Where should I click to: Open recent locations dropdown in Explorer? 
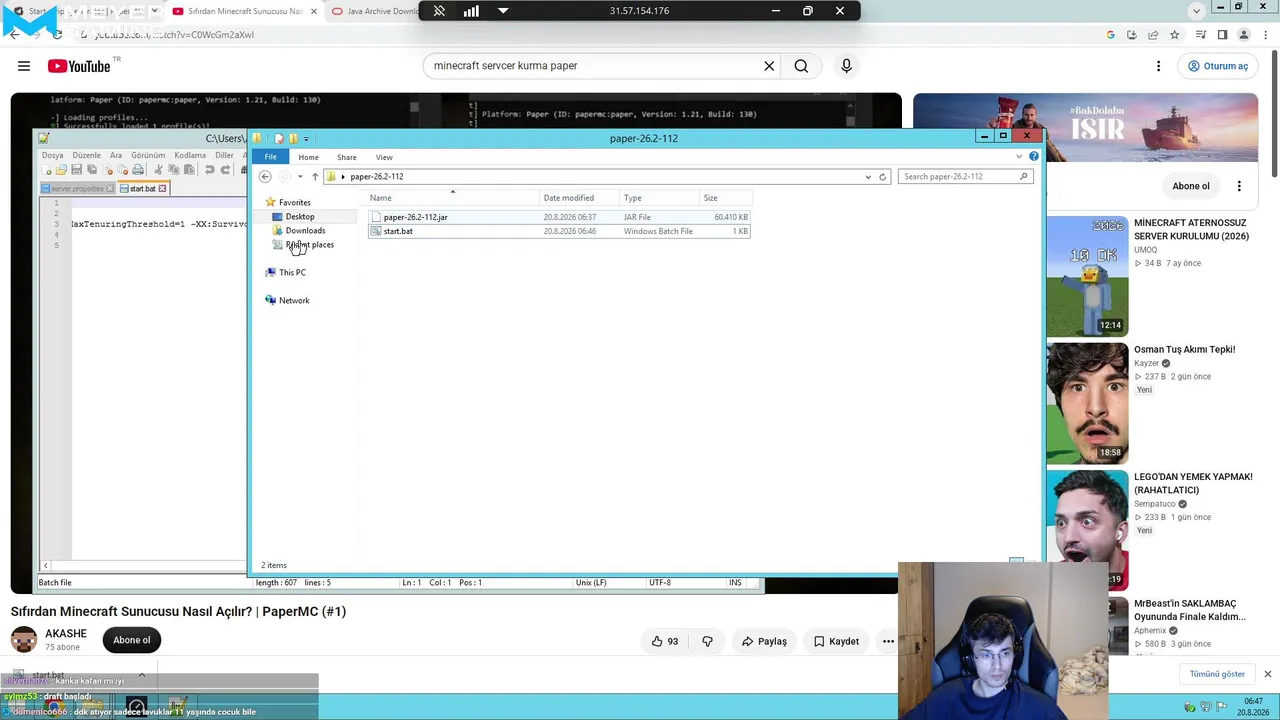300,177
